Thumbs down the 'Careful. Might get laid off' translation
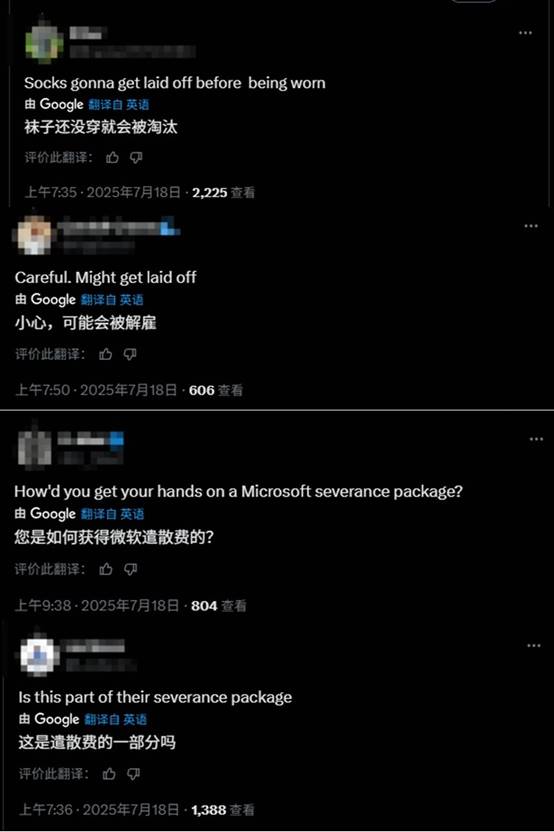The width and height of the screenshot is (554, 832). pos(130,354)
